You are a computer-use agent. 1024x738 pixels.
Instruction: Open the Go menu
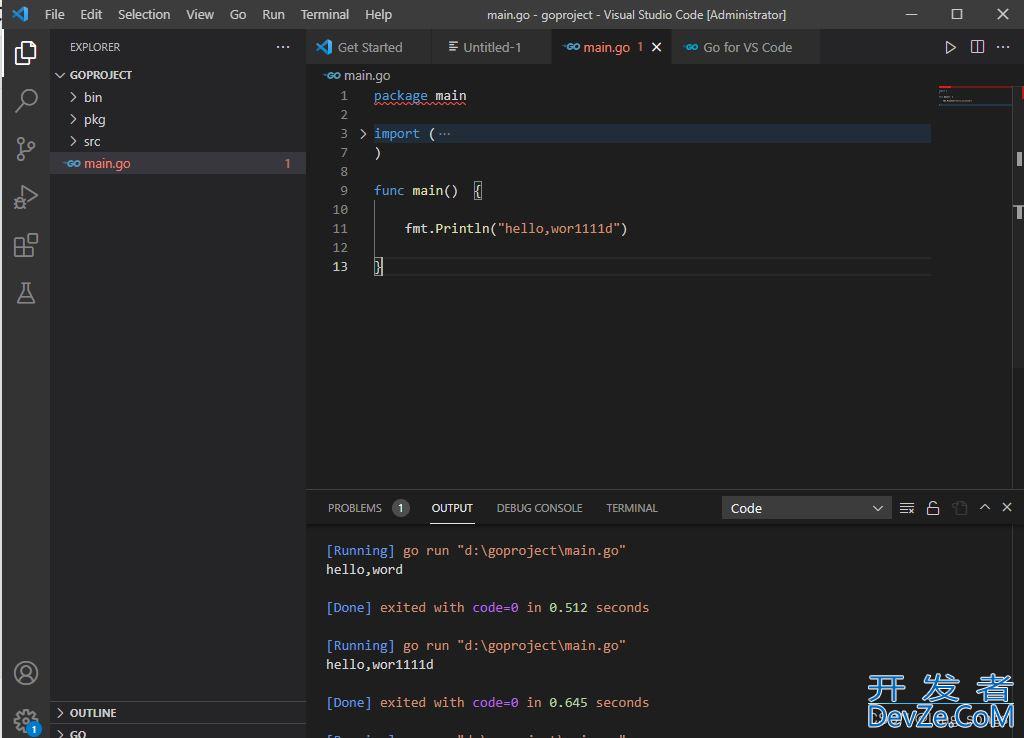(238, 14)
